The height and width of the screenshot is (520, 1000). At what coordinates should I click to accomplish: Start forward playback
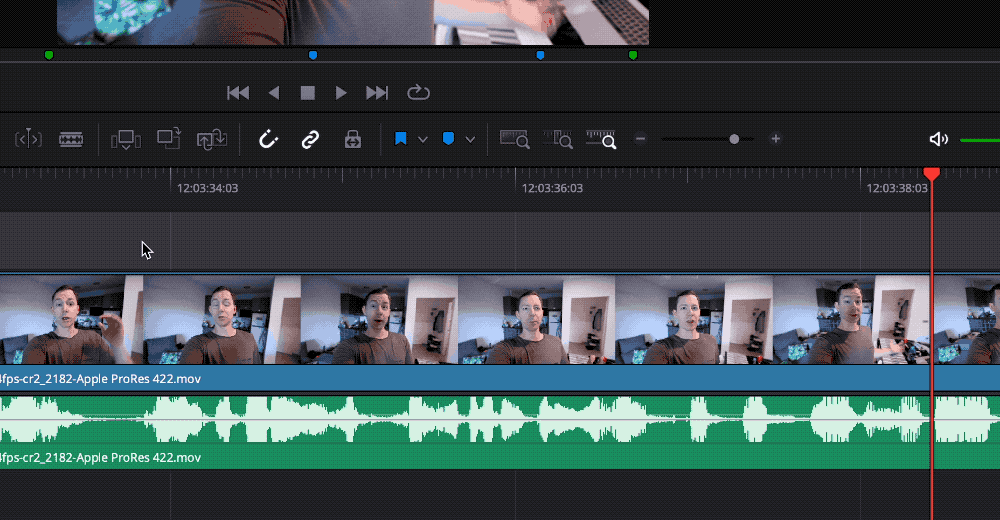tap(341, 93)
